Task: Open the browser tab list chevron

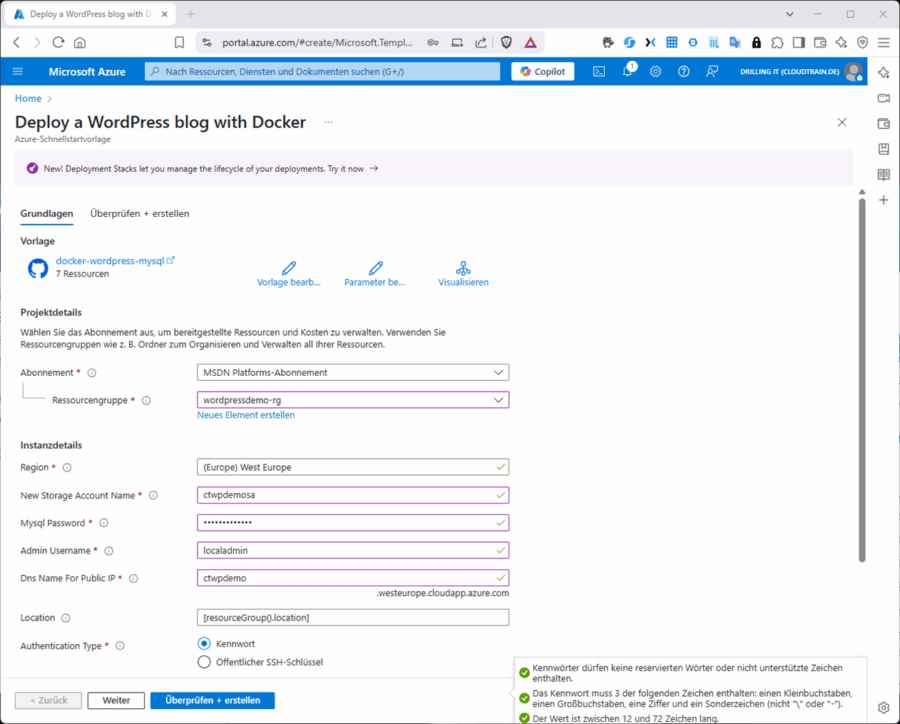Action: 790,14
